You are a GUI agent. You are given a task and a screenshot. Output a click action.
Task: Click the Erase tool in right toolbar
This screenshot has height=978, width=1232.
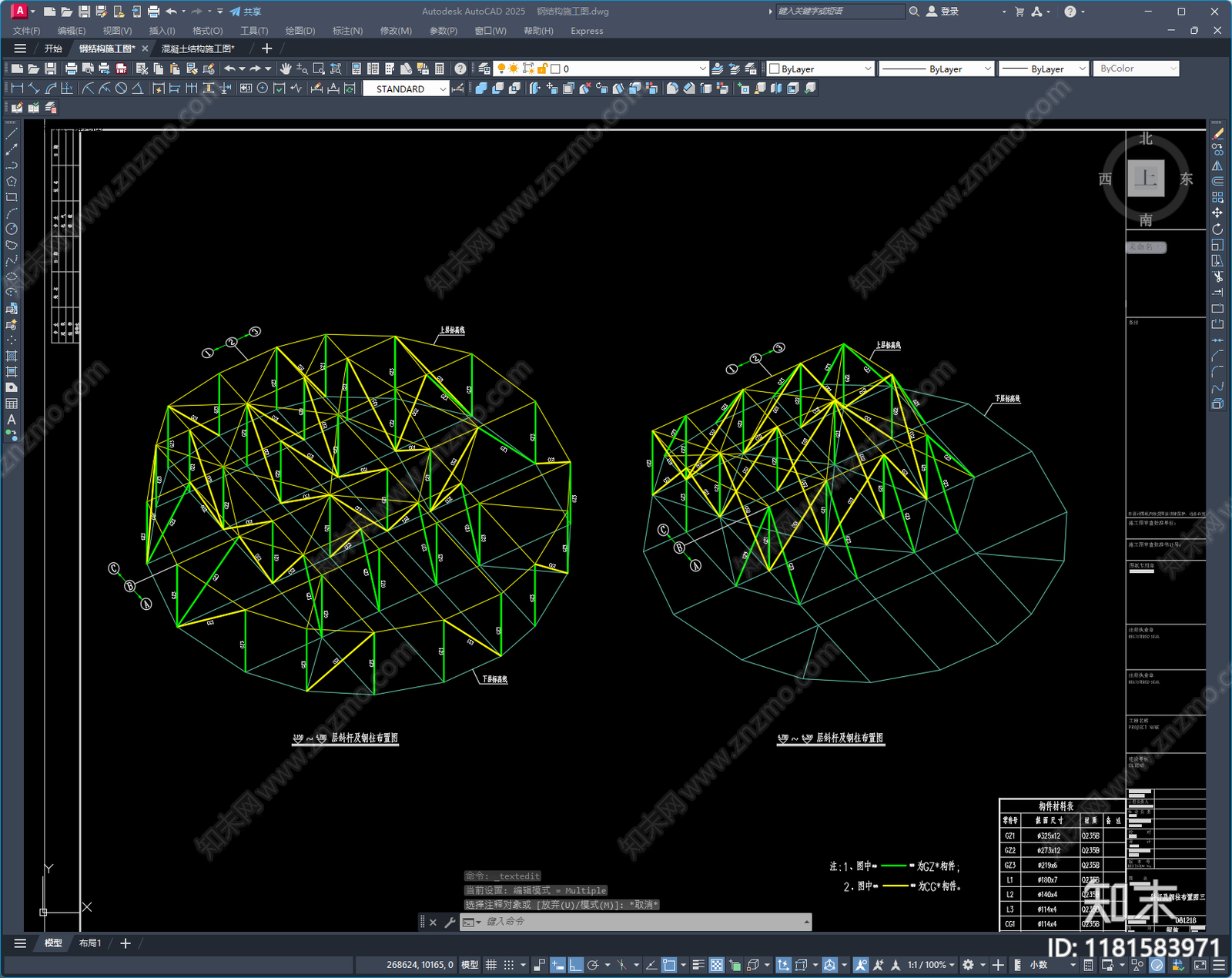coord(1217,134)
